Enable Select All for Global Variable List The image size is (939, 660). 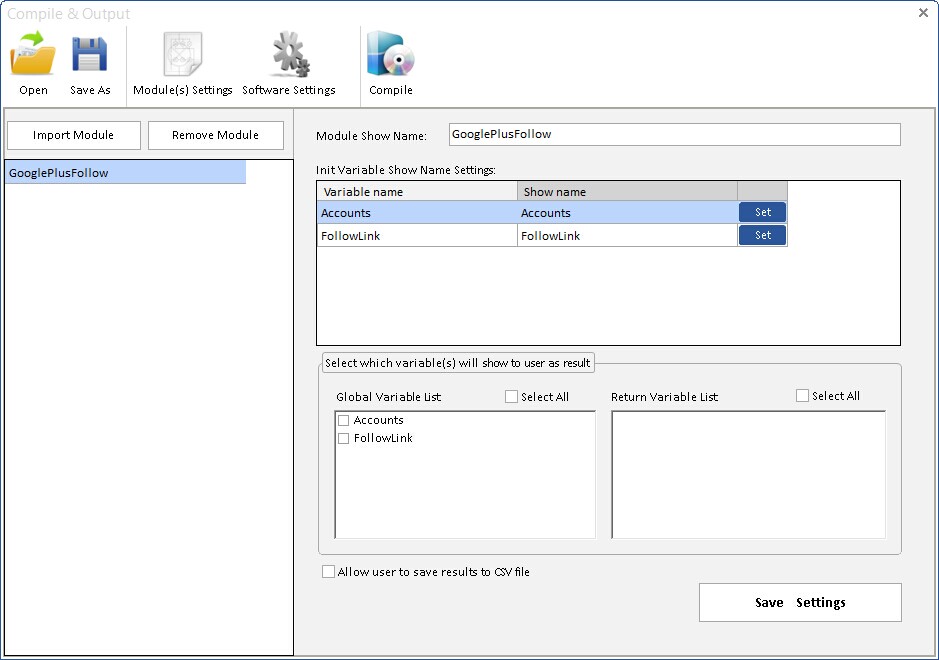pos(512,397)
